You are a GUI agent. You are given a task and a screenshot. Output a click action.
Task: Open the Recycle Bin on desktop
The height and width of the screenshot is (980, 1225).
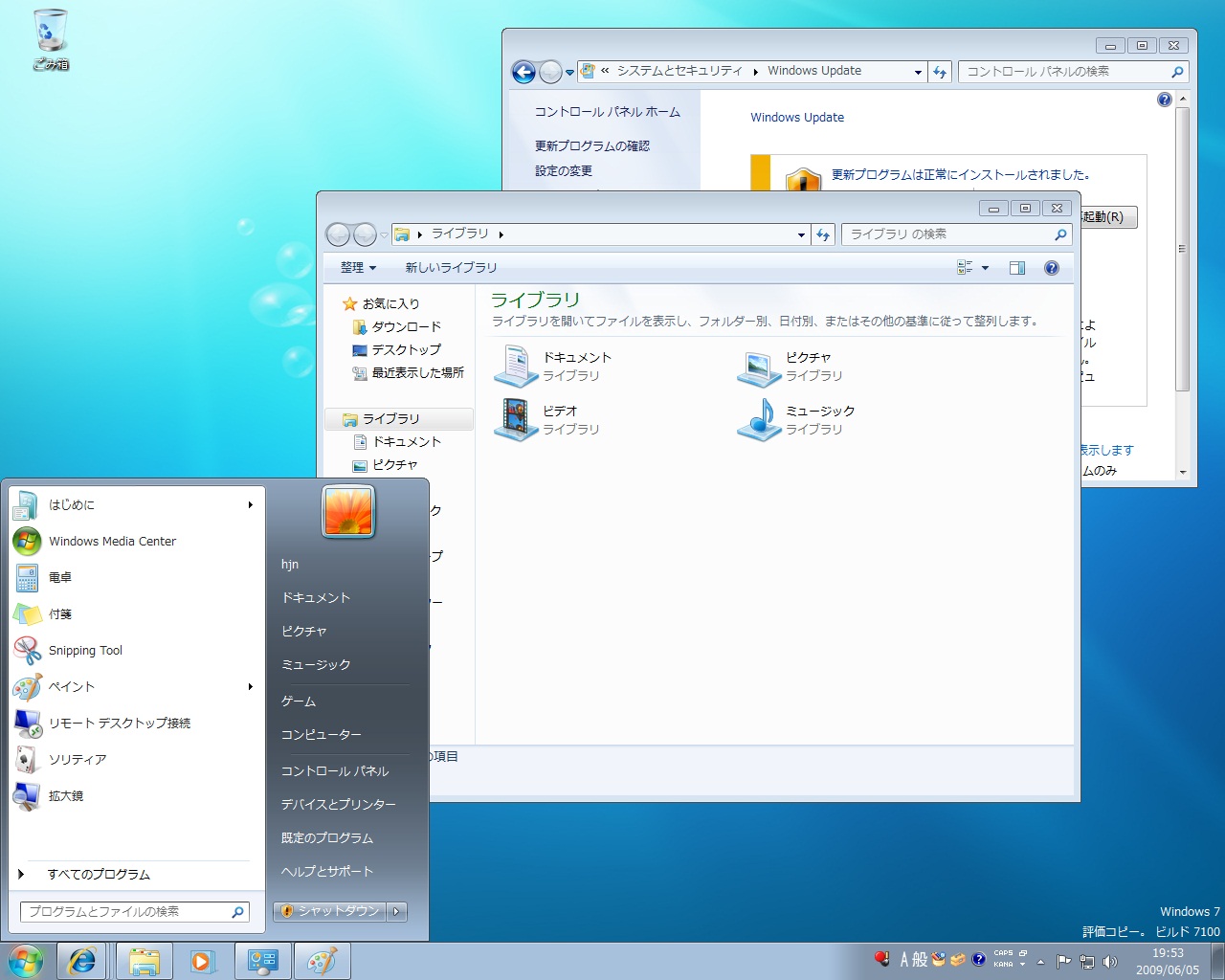[x=50, y=38]
